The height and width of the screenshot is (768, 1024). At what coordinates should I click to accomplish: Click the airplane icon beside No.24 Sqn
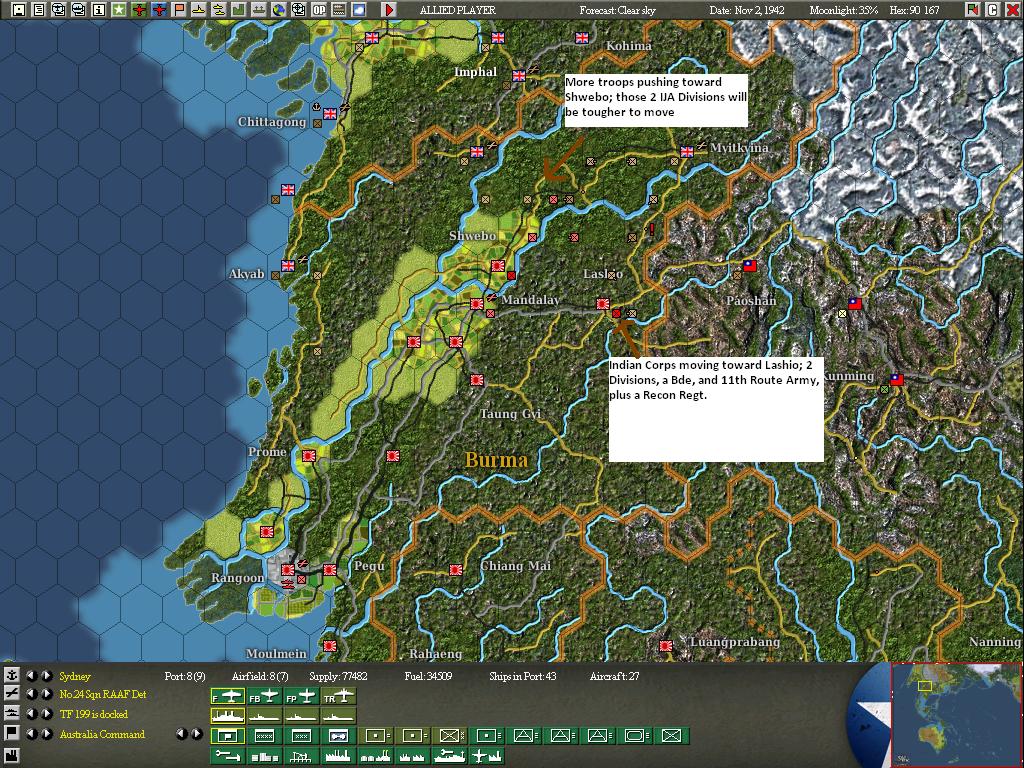point(12,694)
